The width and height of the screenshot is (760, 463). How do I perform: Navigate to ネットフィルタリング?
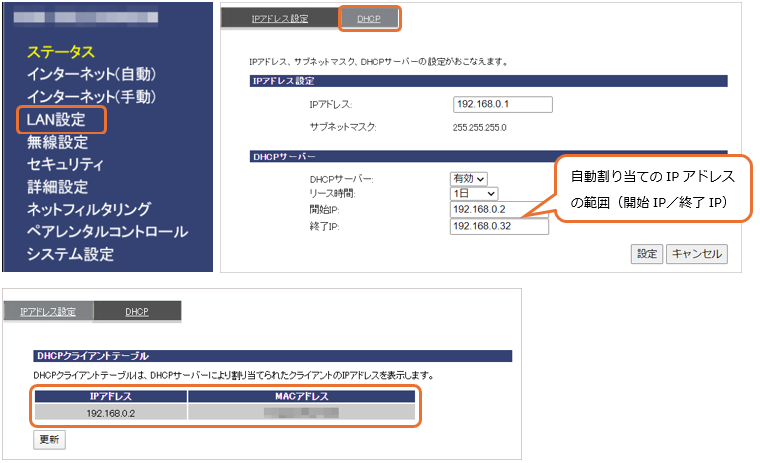tap(89, 209)
